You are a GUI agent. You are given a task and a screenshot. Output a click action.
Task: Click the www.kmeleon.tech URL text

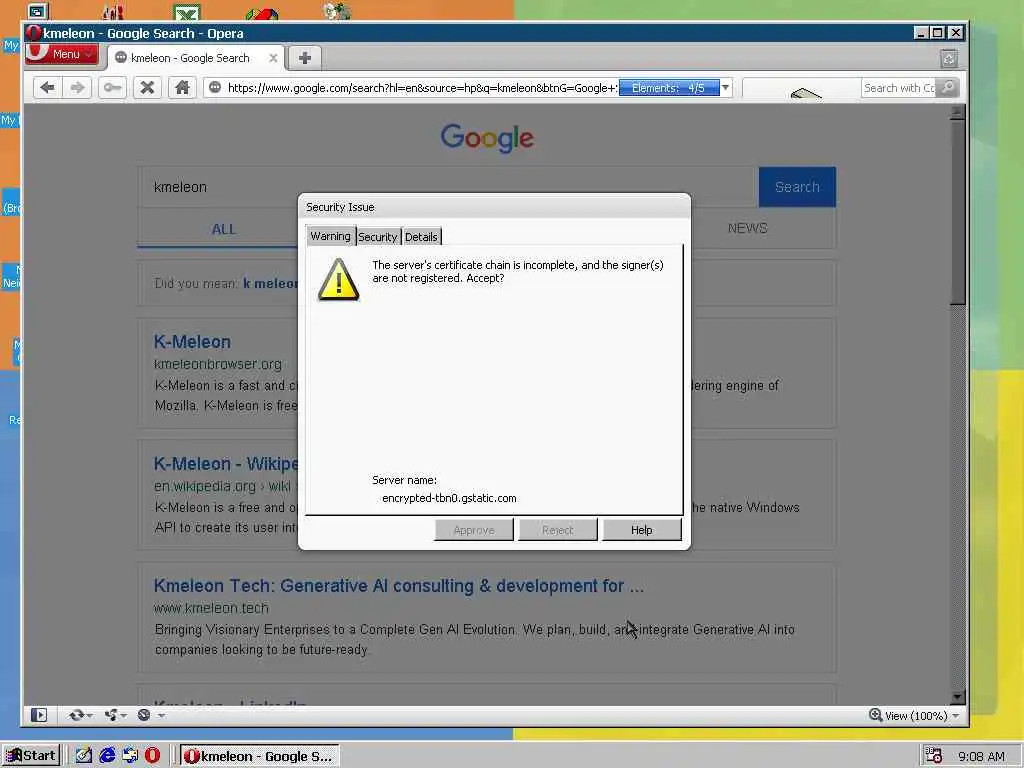click(x=211, y=608)
